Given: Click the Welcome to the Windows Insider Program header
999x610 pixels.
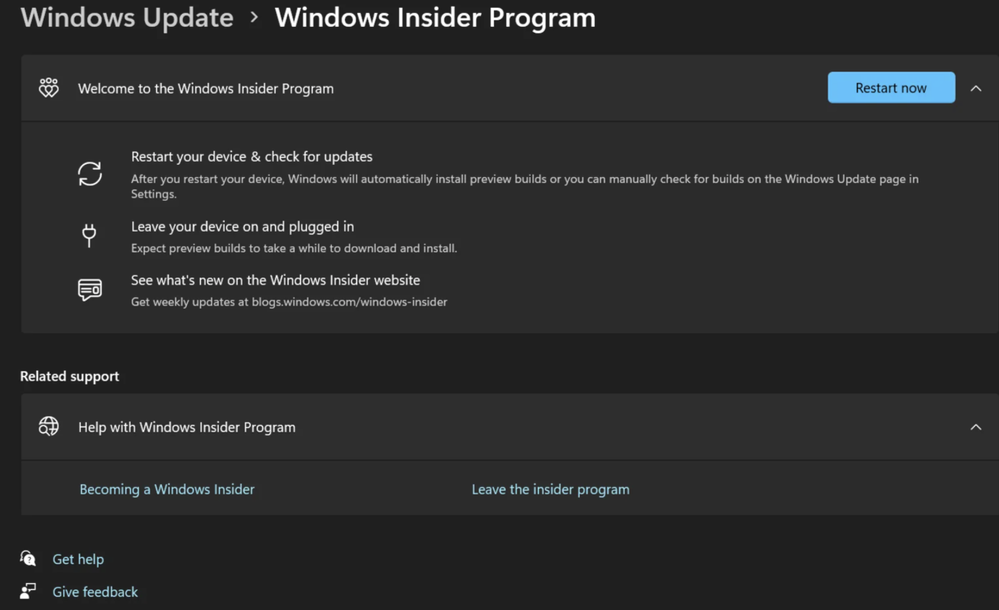Looking at the screenshot, I should pyautogui.click(x=206, y=89).
